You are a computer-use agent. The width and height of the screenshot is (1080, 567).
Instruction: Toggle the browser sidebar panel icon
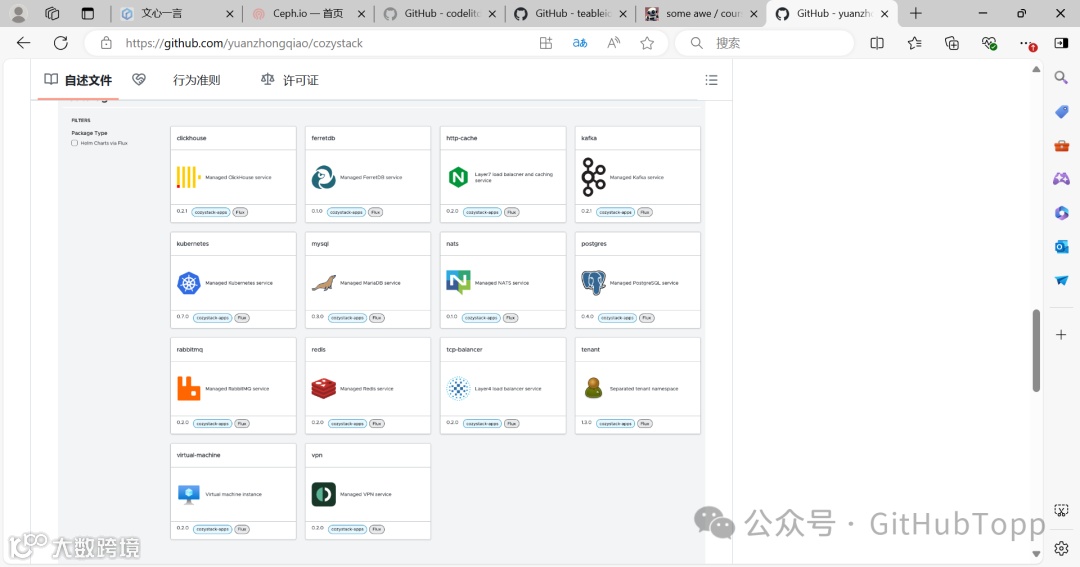coord(1061,43)
